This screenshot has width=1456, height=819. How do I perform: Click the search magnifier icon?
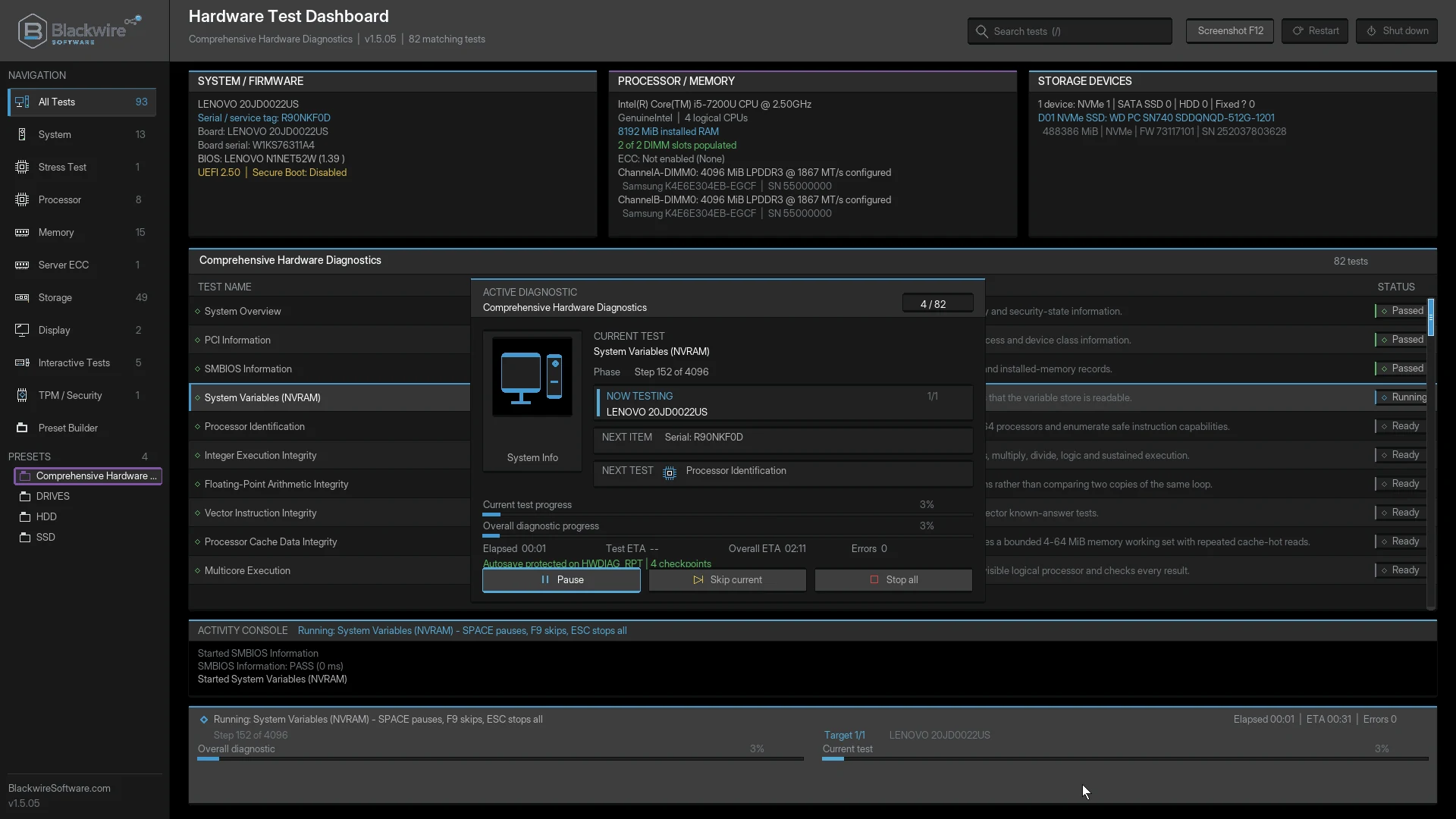point(982,32)
